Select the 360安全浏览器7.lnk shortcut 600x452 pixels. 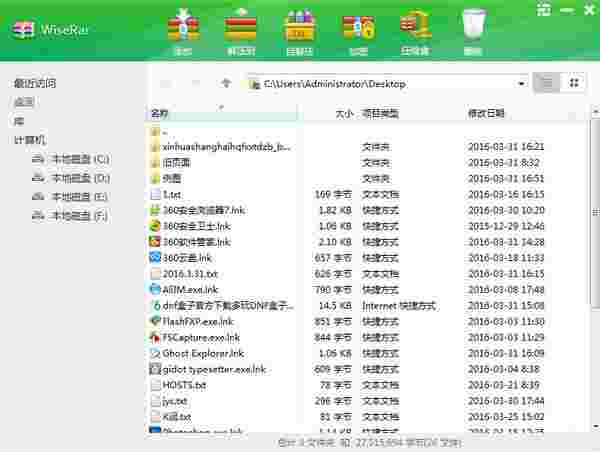tap(366, 210)
